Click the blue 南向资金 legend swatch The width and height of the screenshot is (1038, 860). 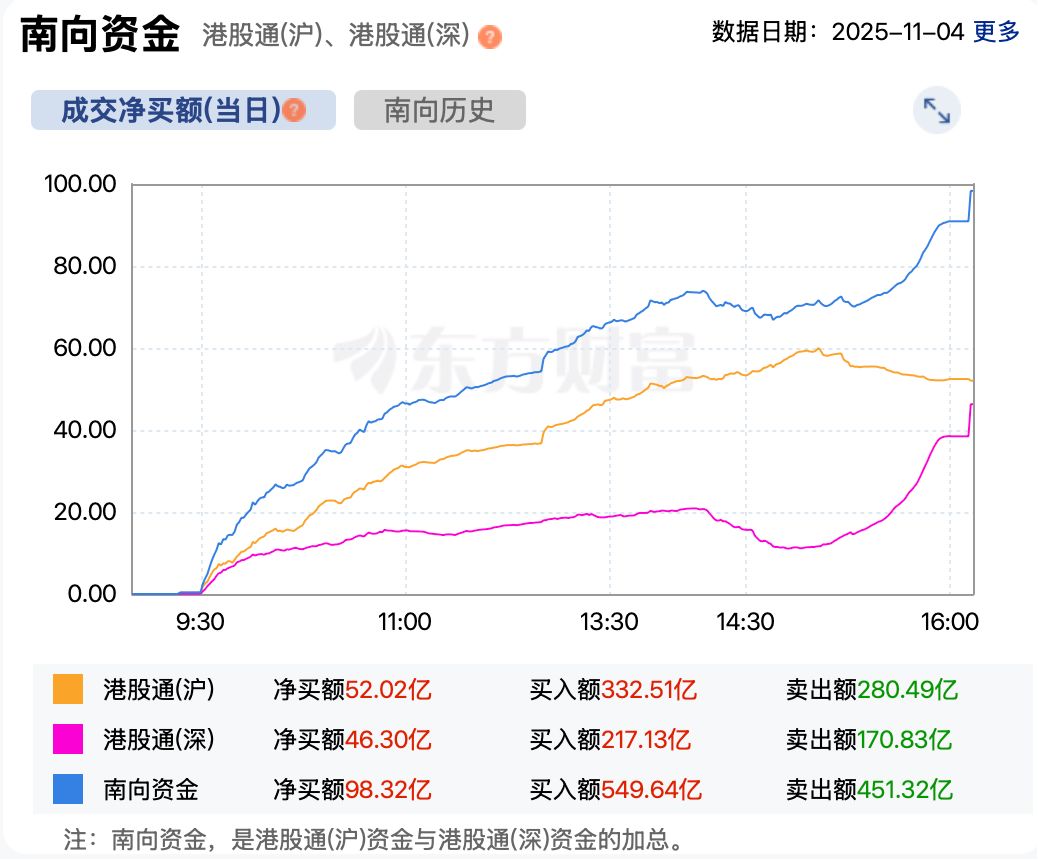(x=68, y=790)
